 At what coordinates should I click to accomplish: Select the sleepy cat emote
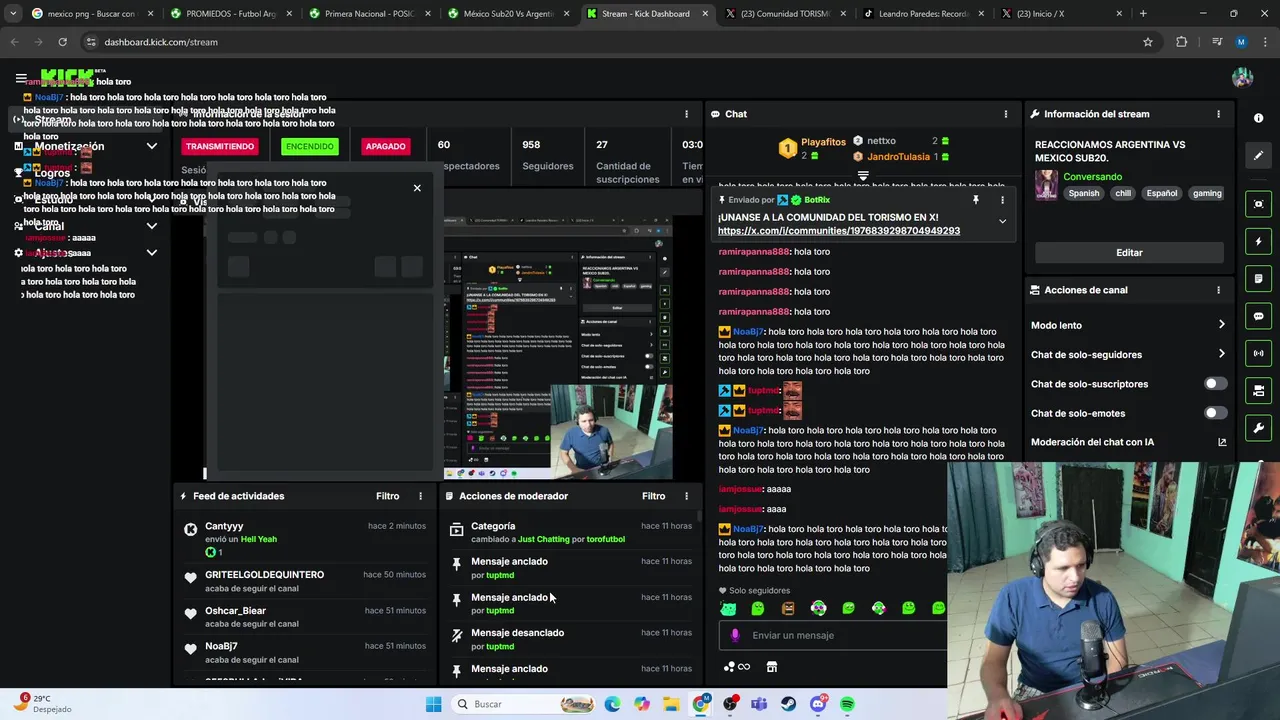728,608
